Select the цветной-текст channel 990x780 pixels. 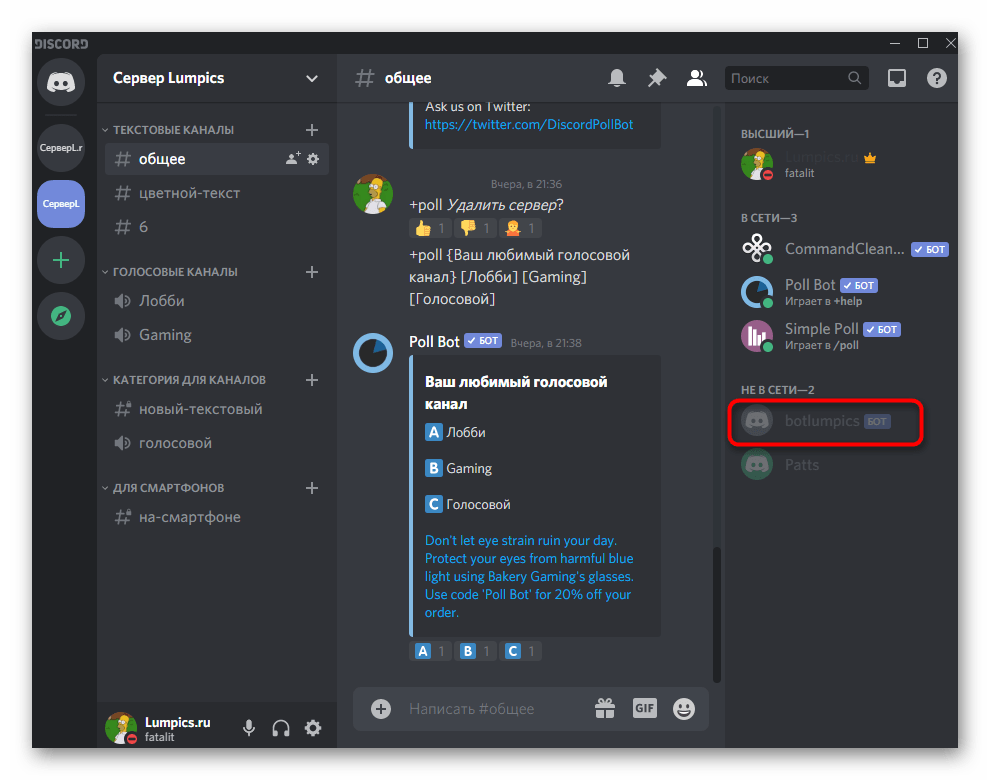click(188, 193)
